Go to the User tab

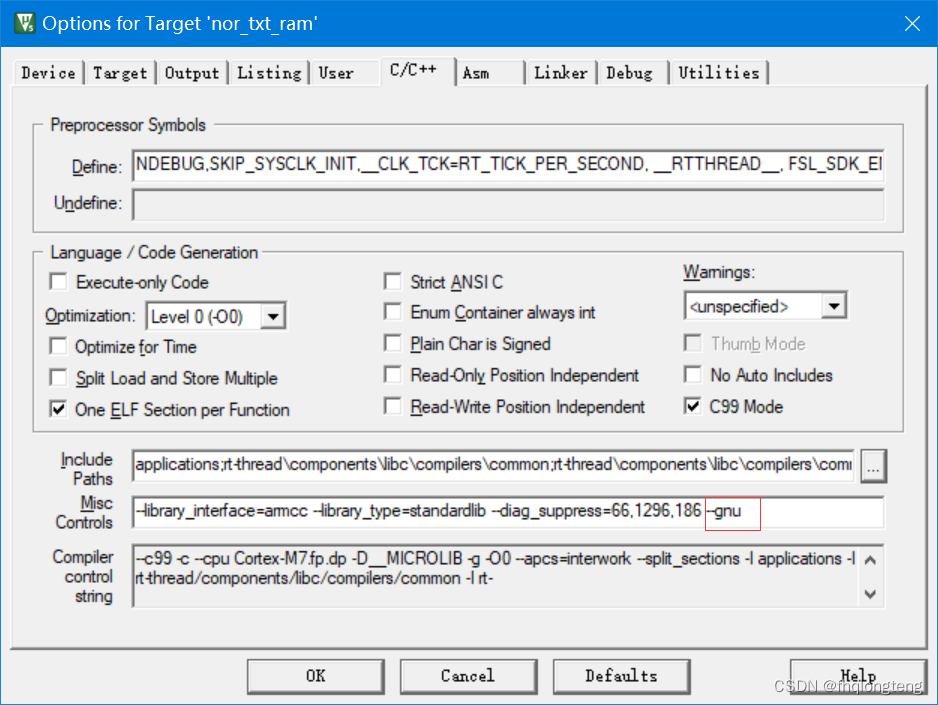[336, 73]
